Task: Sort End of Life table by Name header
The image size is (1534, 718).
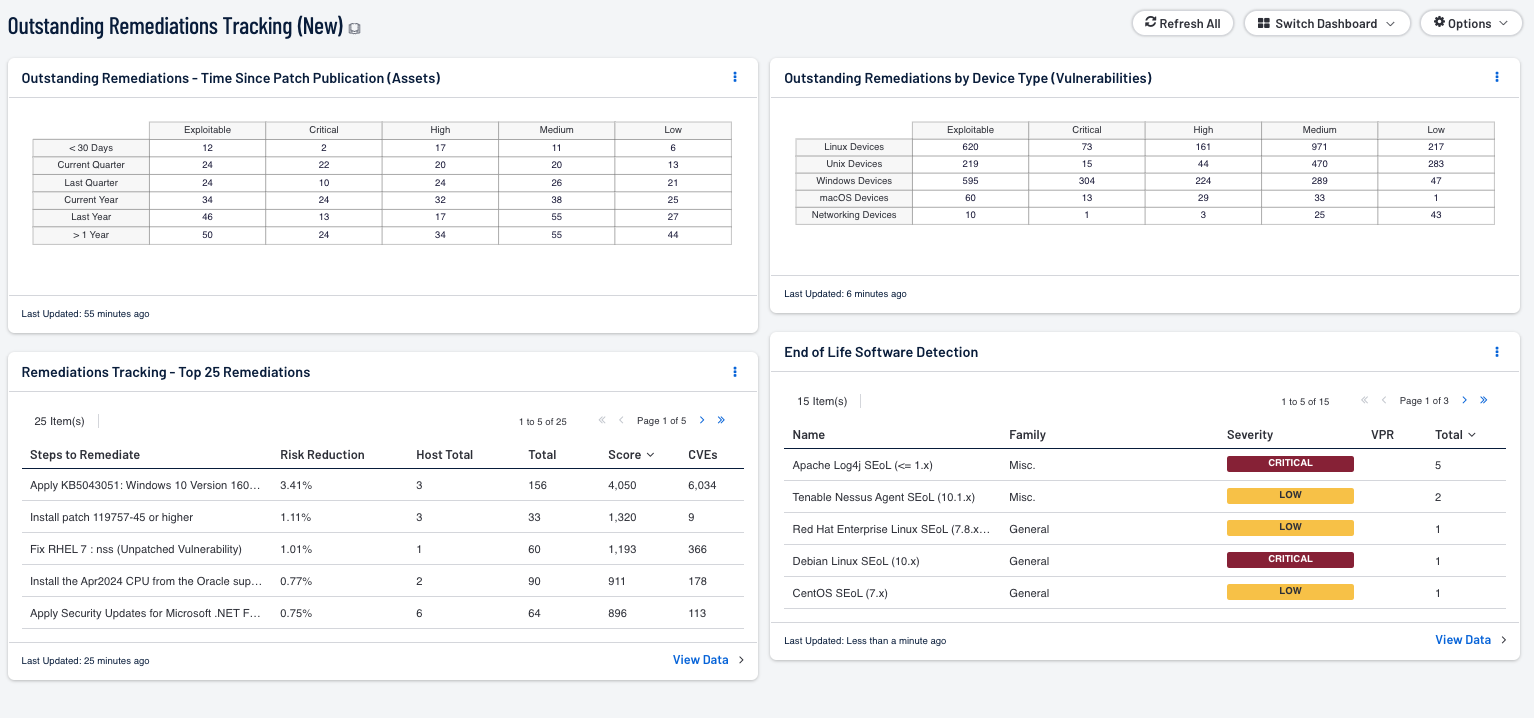Action: coord(809,435)
